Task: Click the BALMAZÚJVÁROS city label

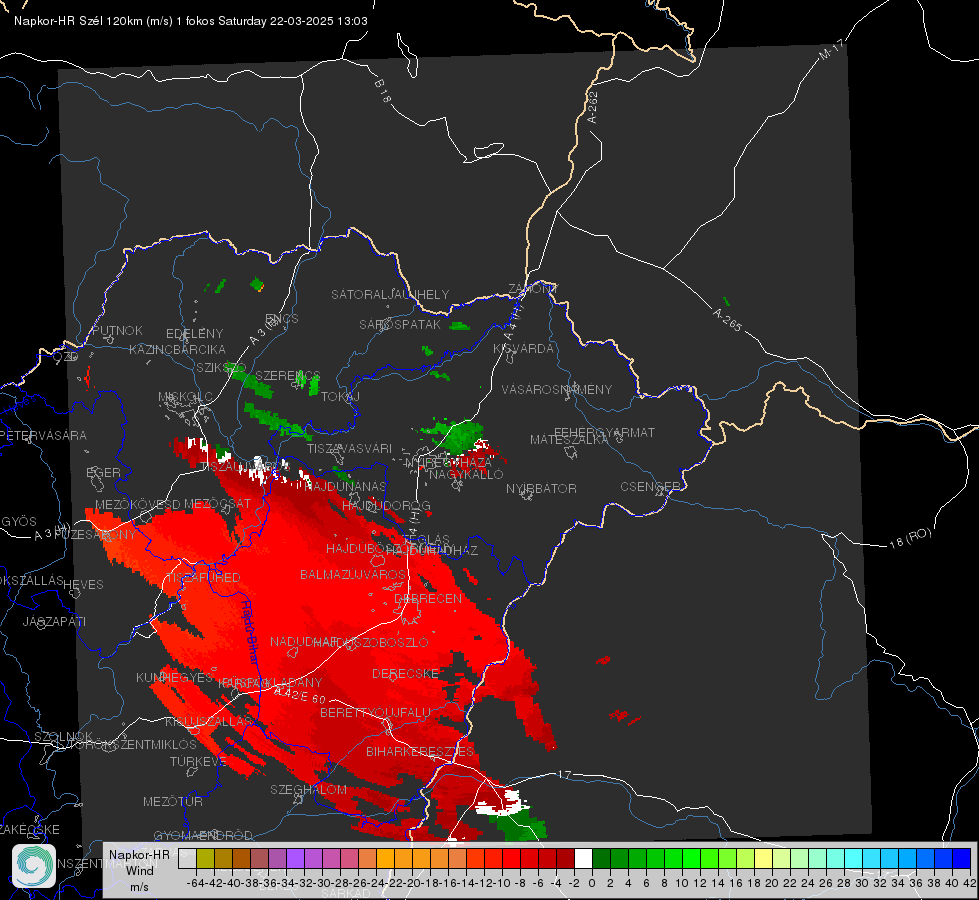Action: click(x=353, y=574)
